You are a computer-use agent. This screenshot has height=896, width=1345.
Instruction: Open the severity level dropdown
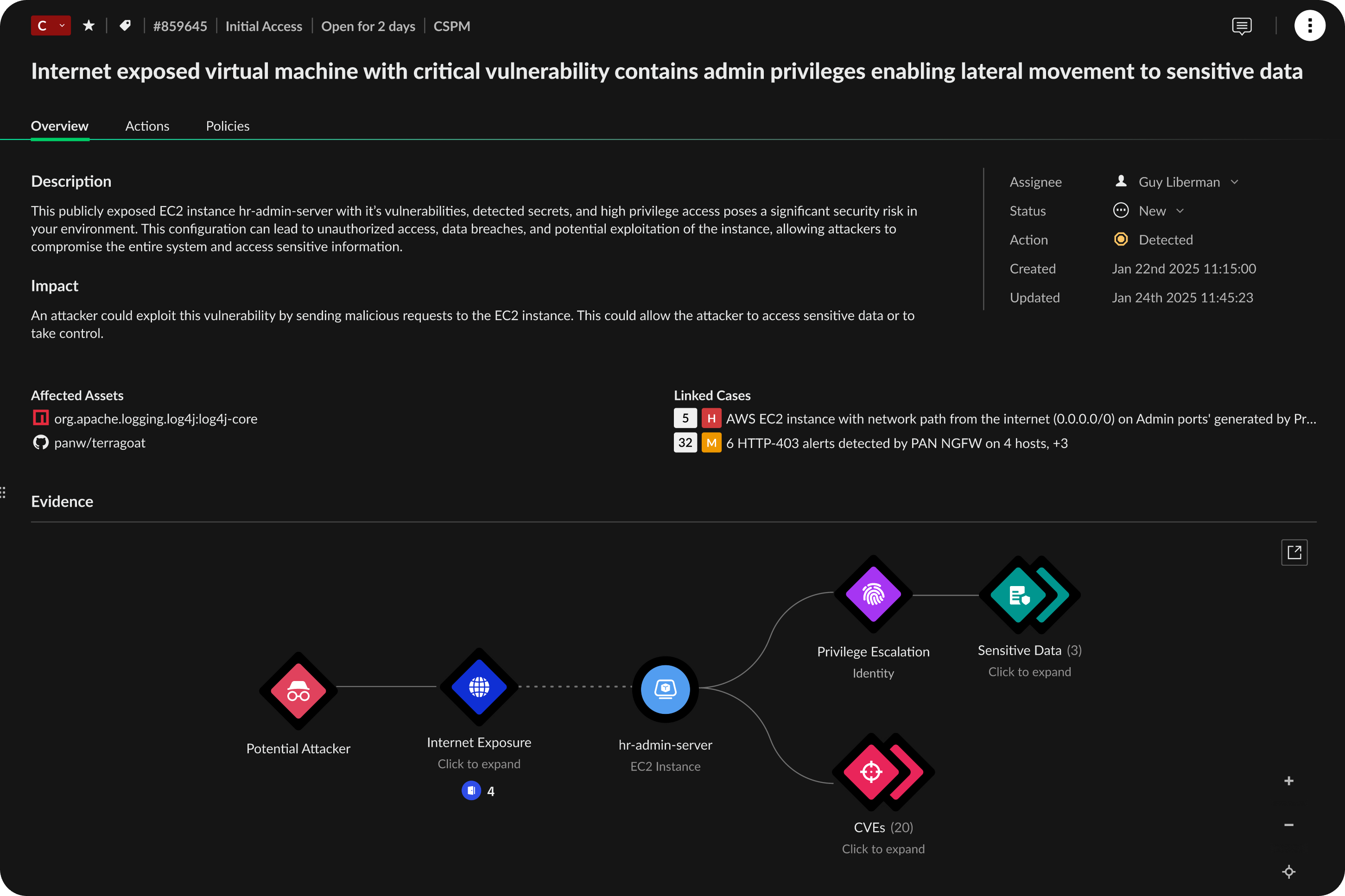click(x=51, y=25)
